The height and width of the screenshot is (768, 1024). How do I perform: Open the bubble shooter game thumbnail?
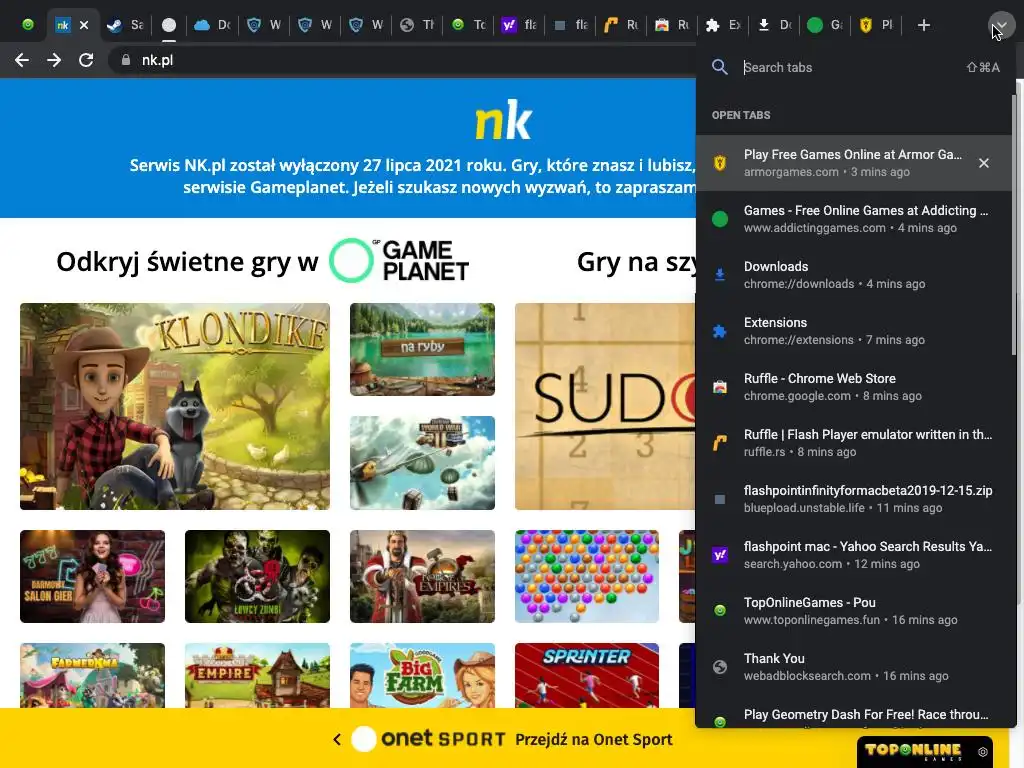pos(587,576)
